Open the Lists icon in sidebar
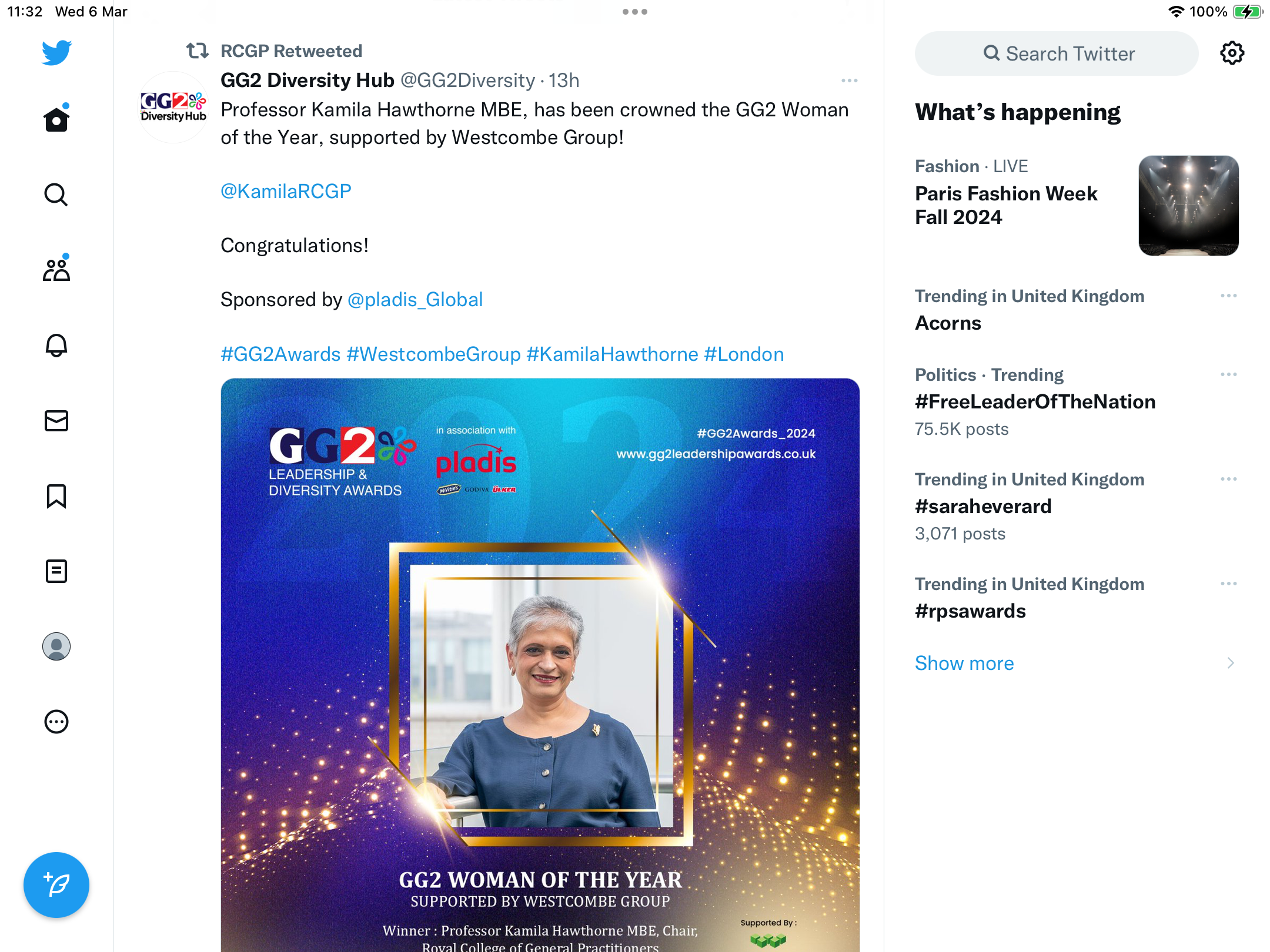Viewport: 1270px width, 952px height. click(56, 571)
